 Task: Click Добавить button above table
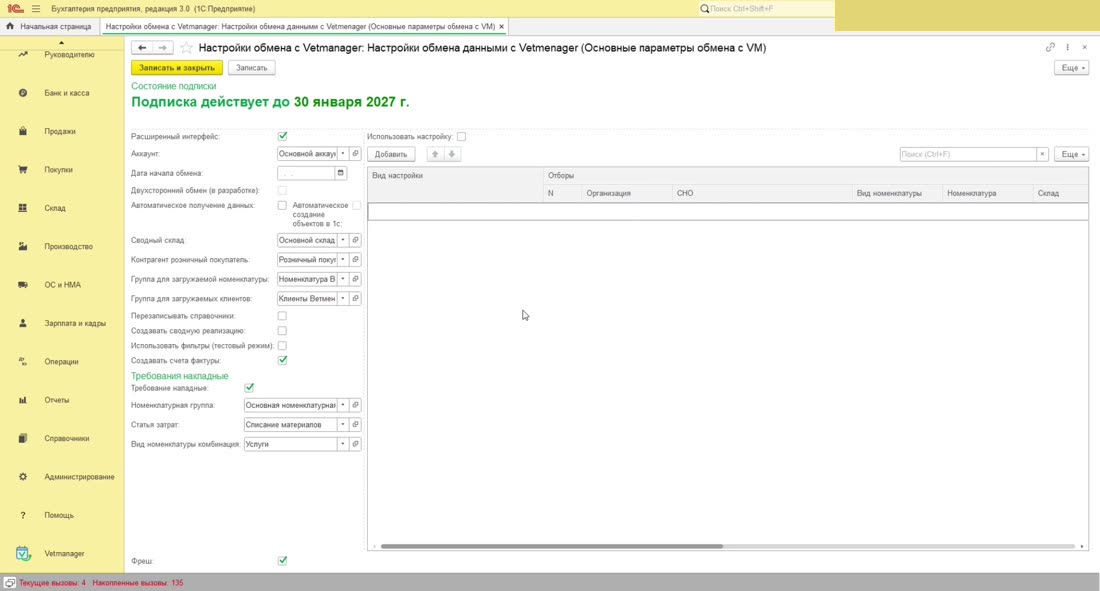click(x=391, y=154)
